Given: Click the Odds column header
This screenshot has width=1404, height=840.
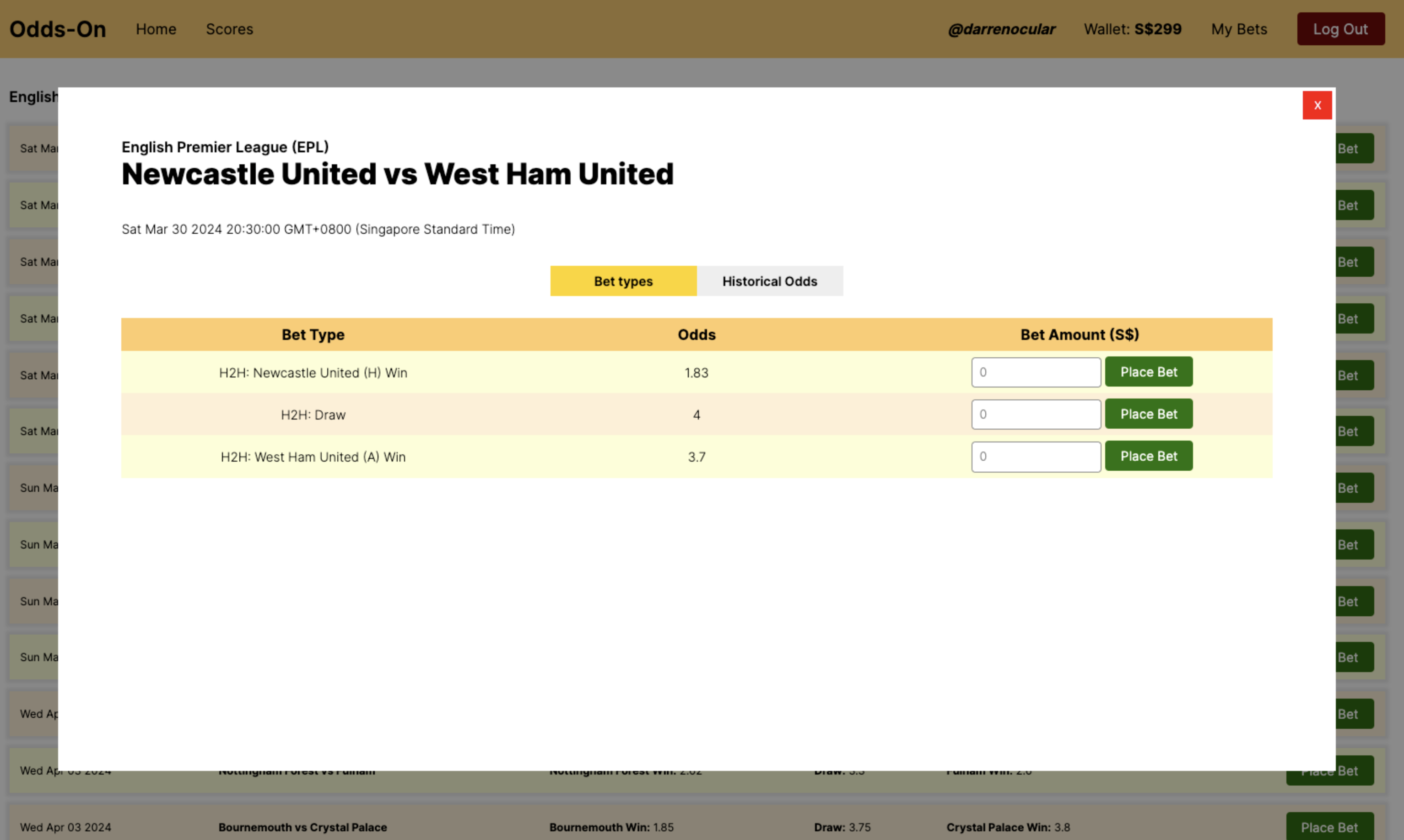Looking at the screenshot, I should click(697, 334).
